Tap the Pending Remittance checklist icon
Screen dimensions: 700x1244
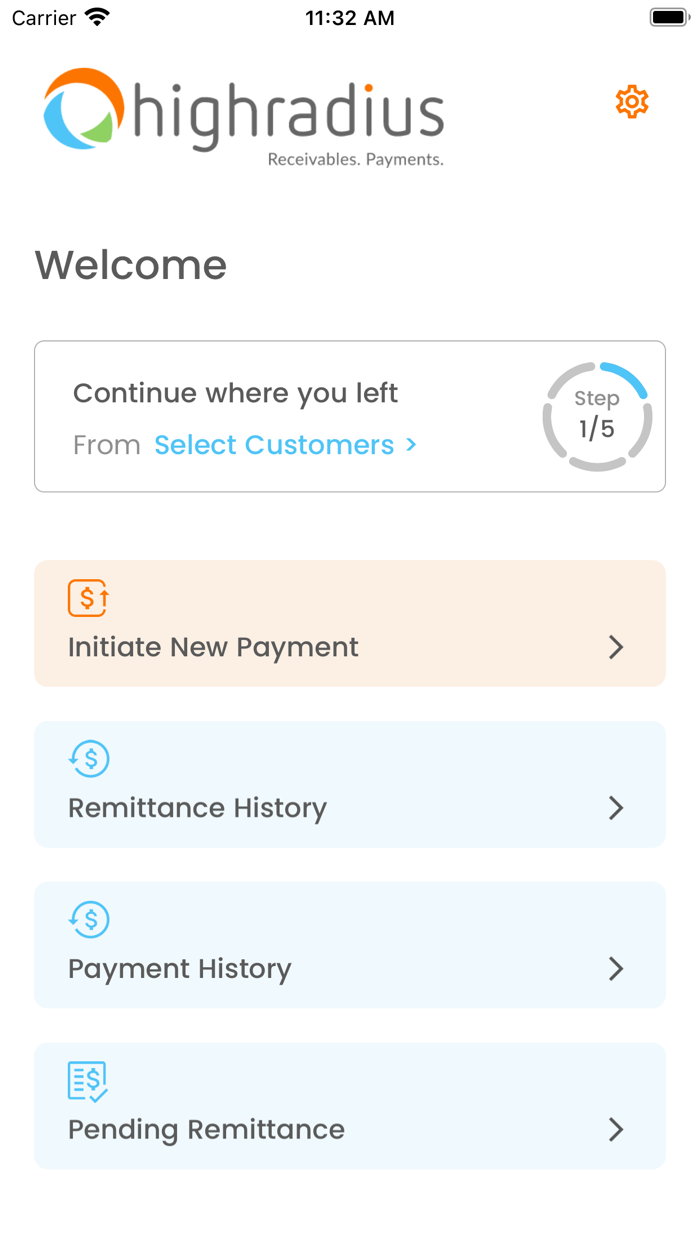(x=88, y=1081)
